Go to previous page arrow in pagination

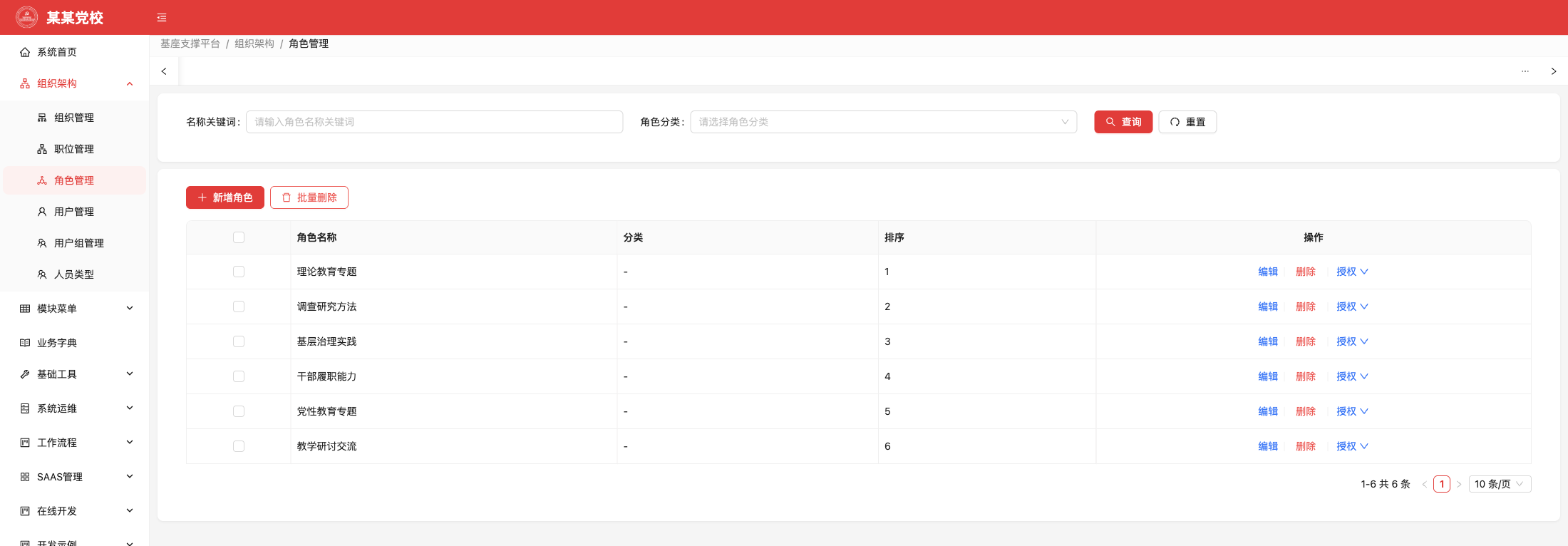point(1424,484)
